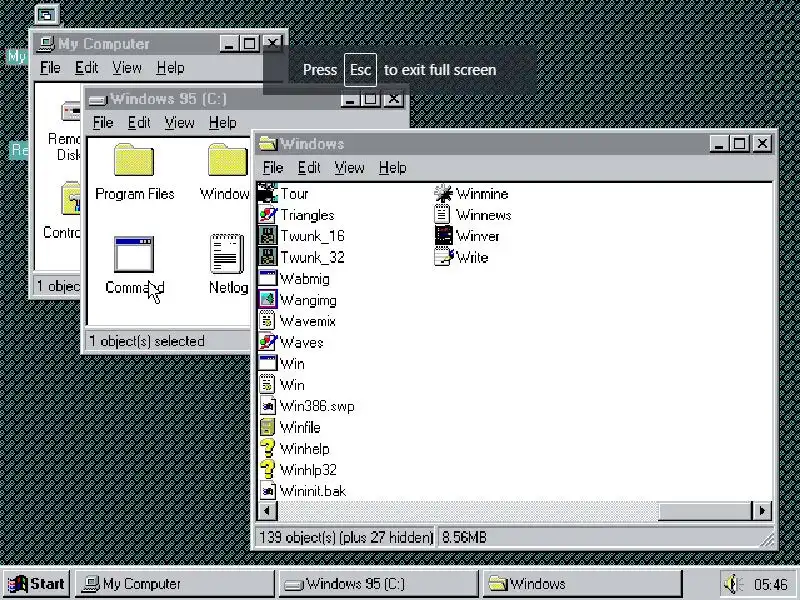Open File menu in Windows 95 (C:) window
Viewport: 800px width, 600px height.
click(103, 122)
